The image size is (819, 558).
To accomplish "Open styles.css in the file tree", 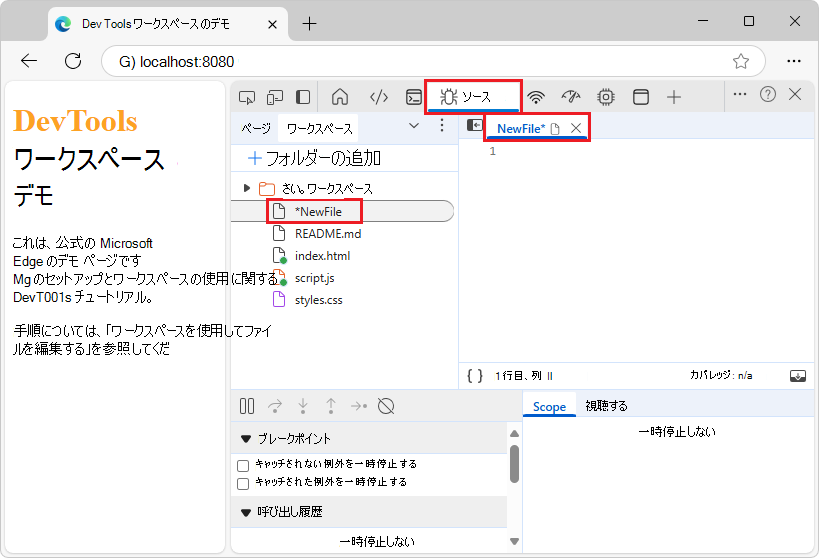I will coord(318,300).
